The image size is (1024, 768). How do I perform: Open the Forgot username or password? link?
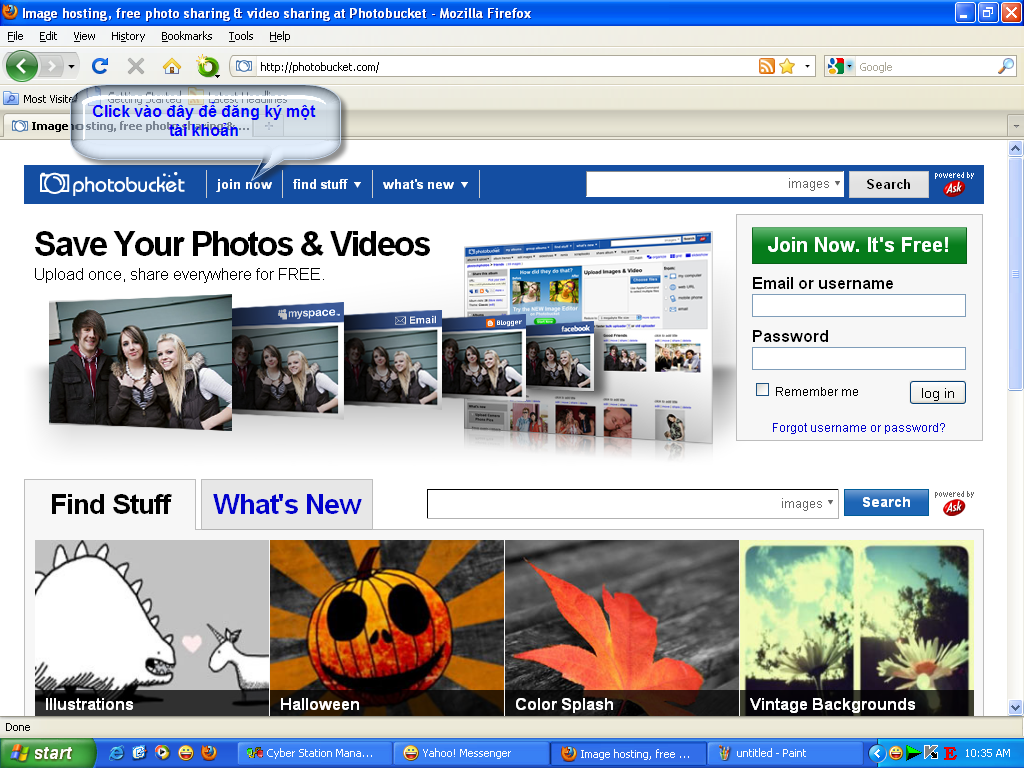[x=859, y=428]
